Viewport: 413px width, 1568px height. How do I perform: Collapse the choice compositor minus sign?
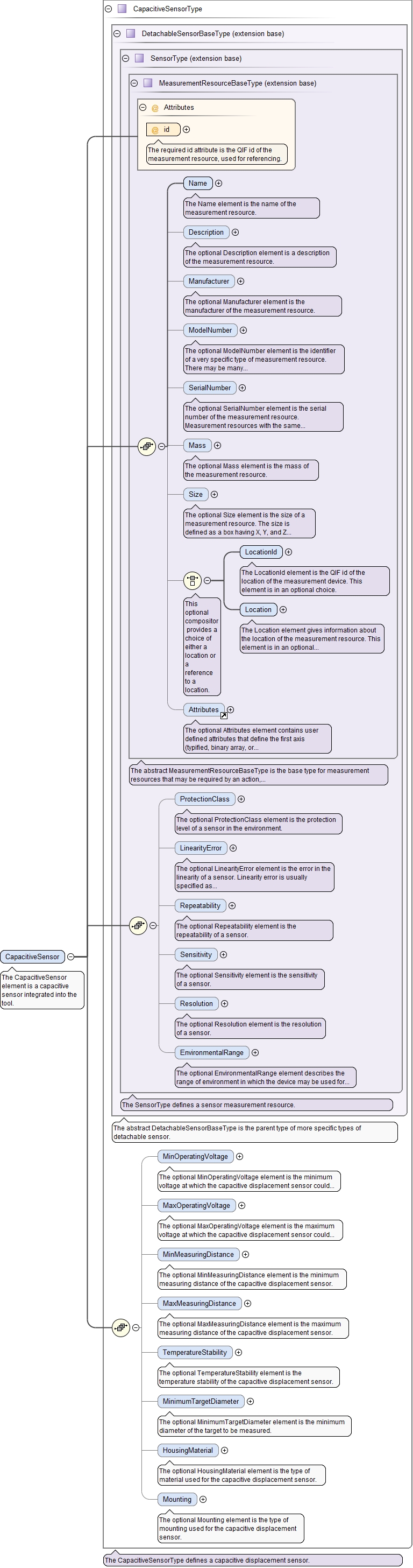pos(207,581)
